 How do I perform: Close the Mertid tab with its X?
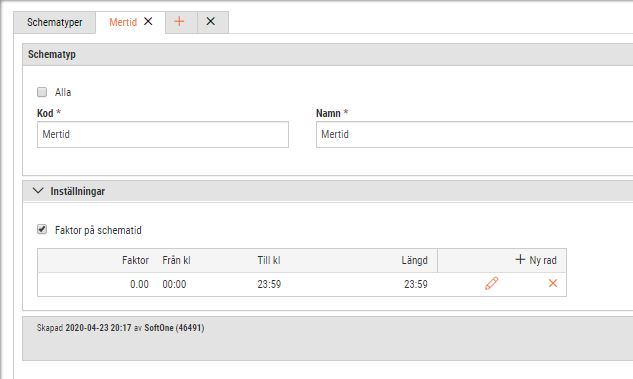click(148, 21)
